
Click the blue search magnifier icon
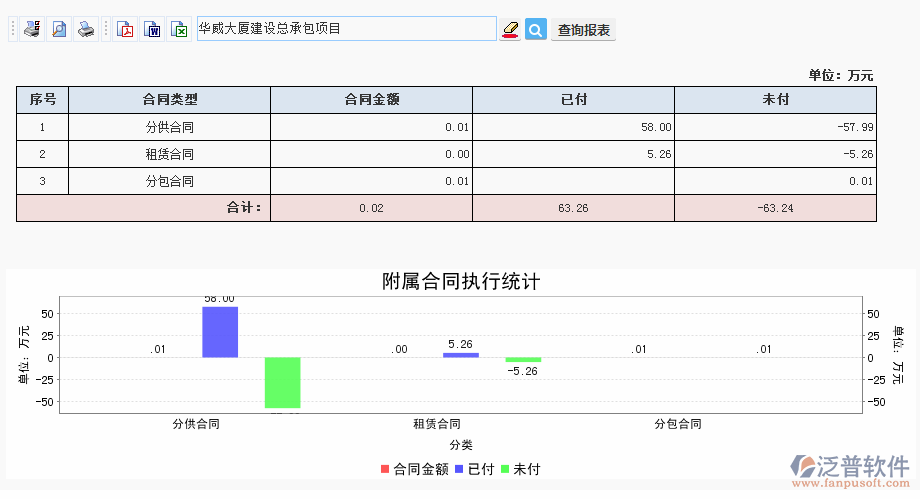click(x=536, y=29)
